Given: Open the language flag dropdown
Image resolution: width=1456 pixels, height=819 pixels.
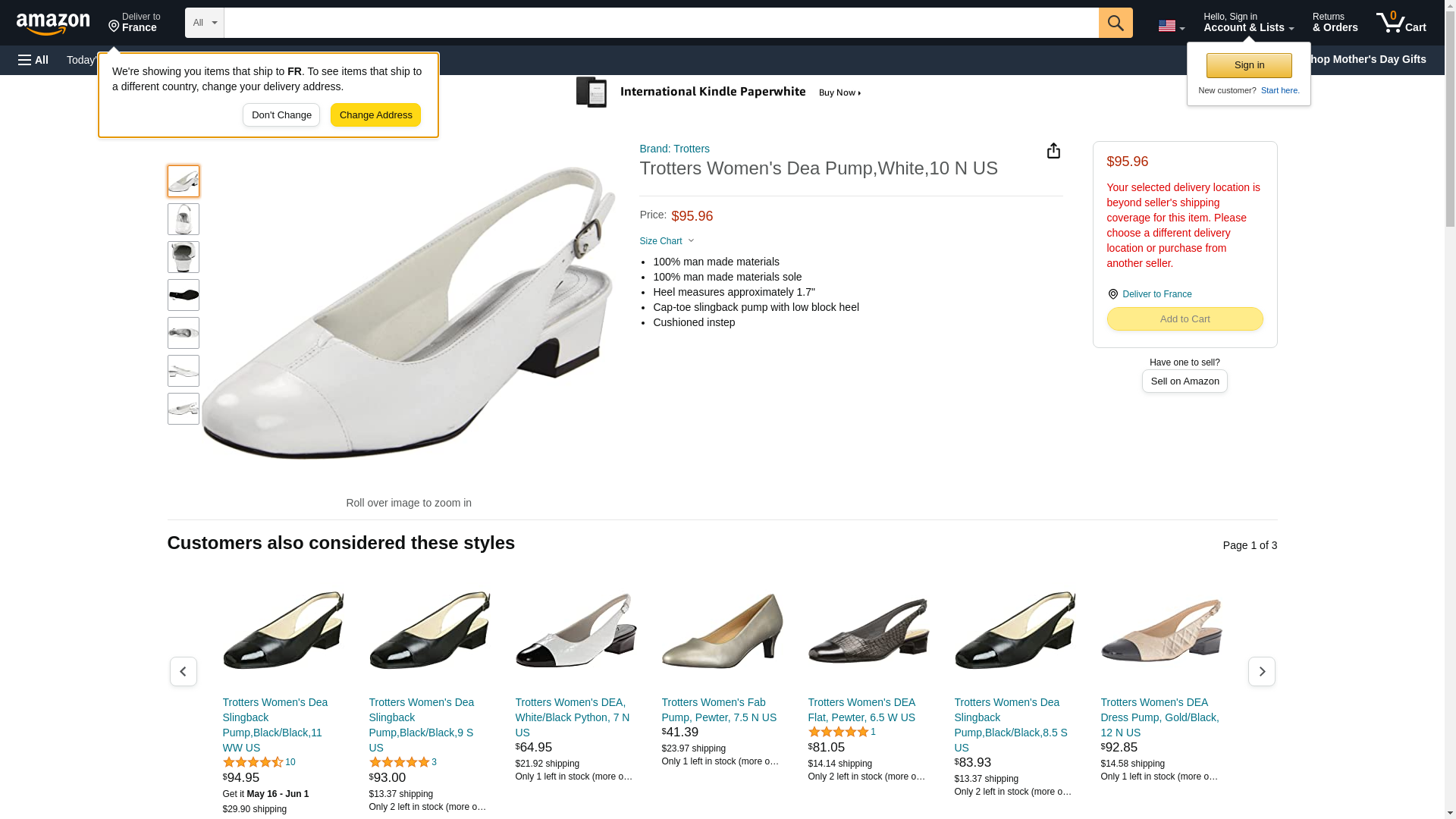Looking at the screenshot, I should [1171, 26].
